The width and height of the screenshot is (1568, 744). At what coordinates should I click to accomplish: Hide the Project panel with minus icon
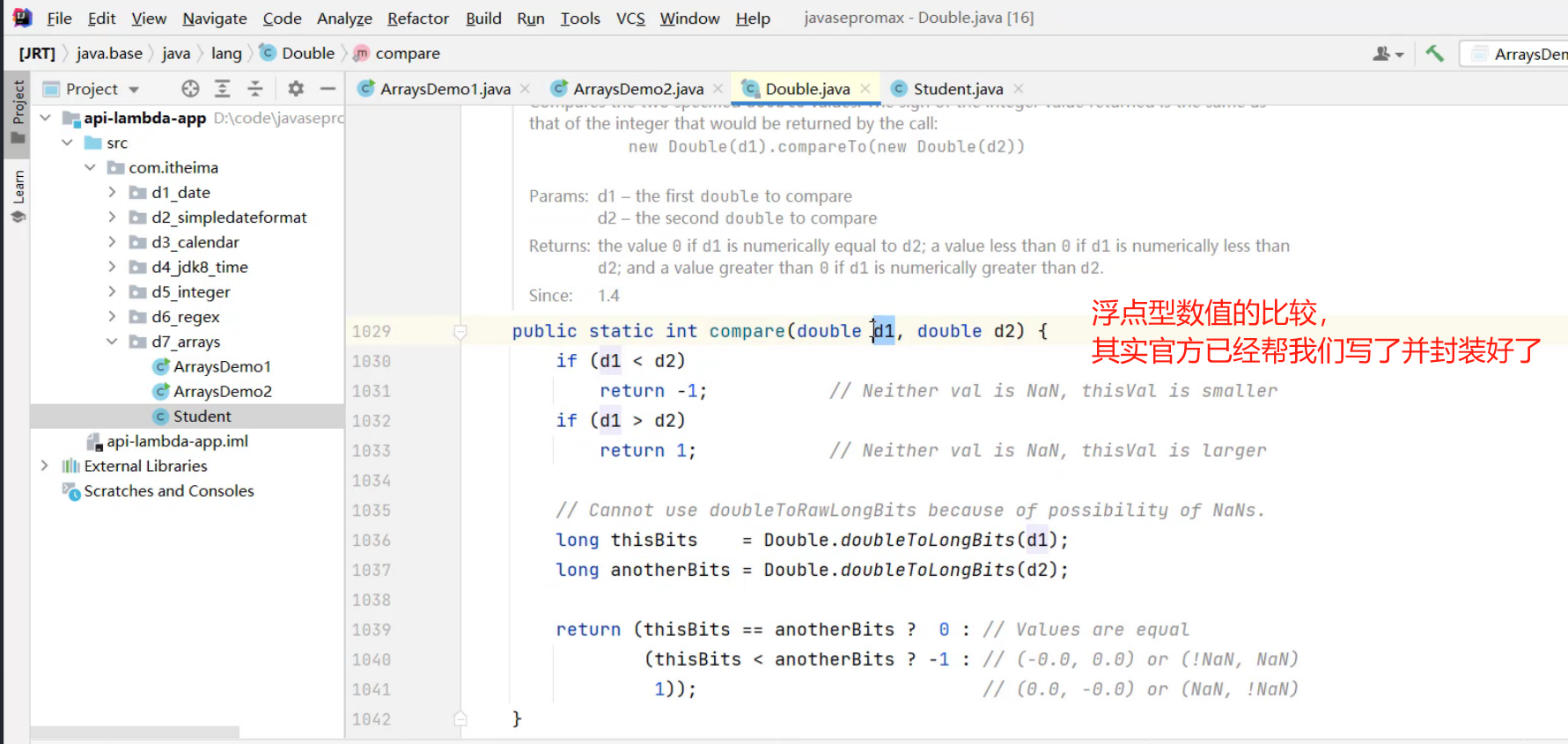pos(328,89)
